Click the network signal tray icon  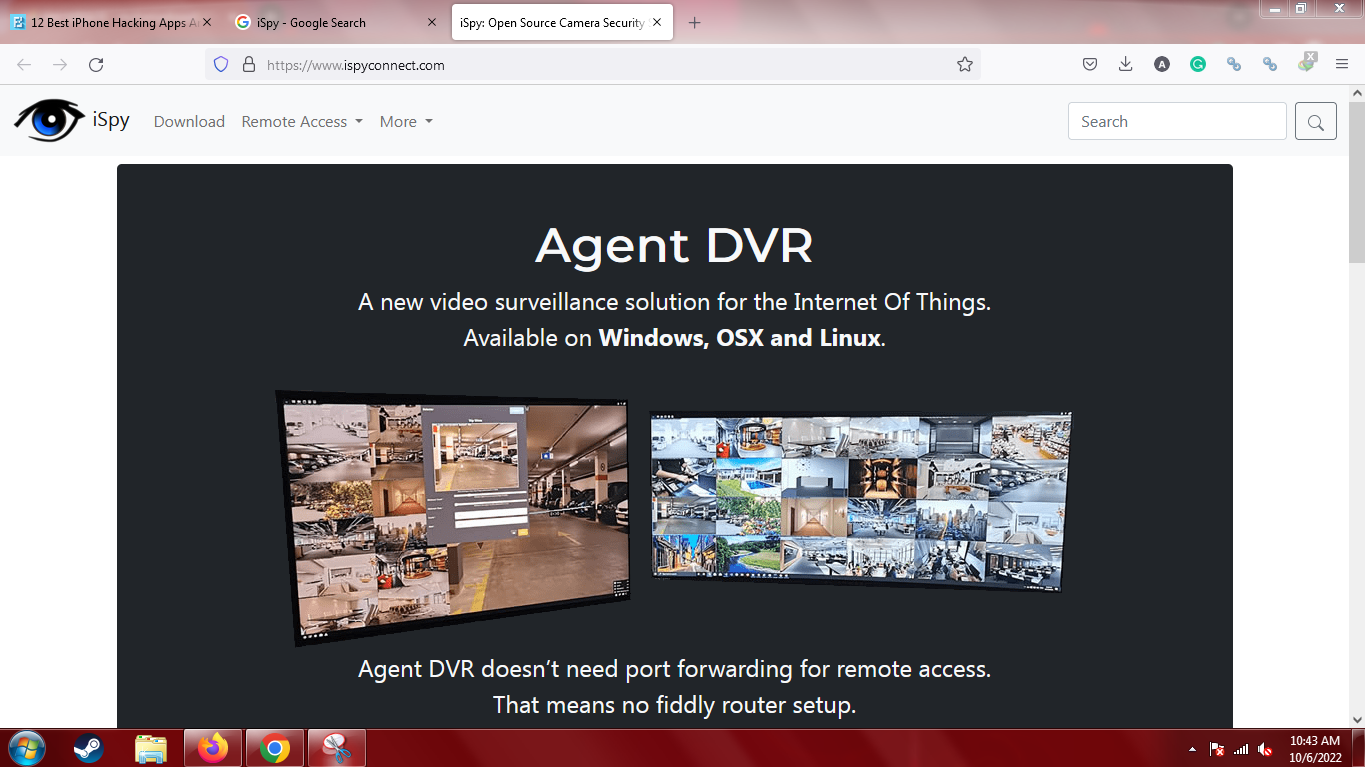click(x=1241, y=749)
